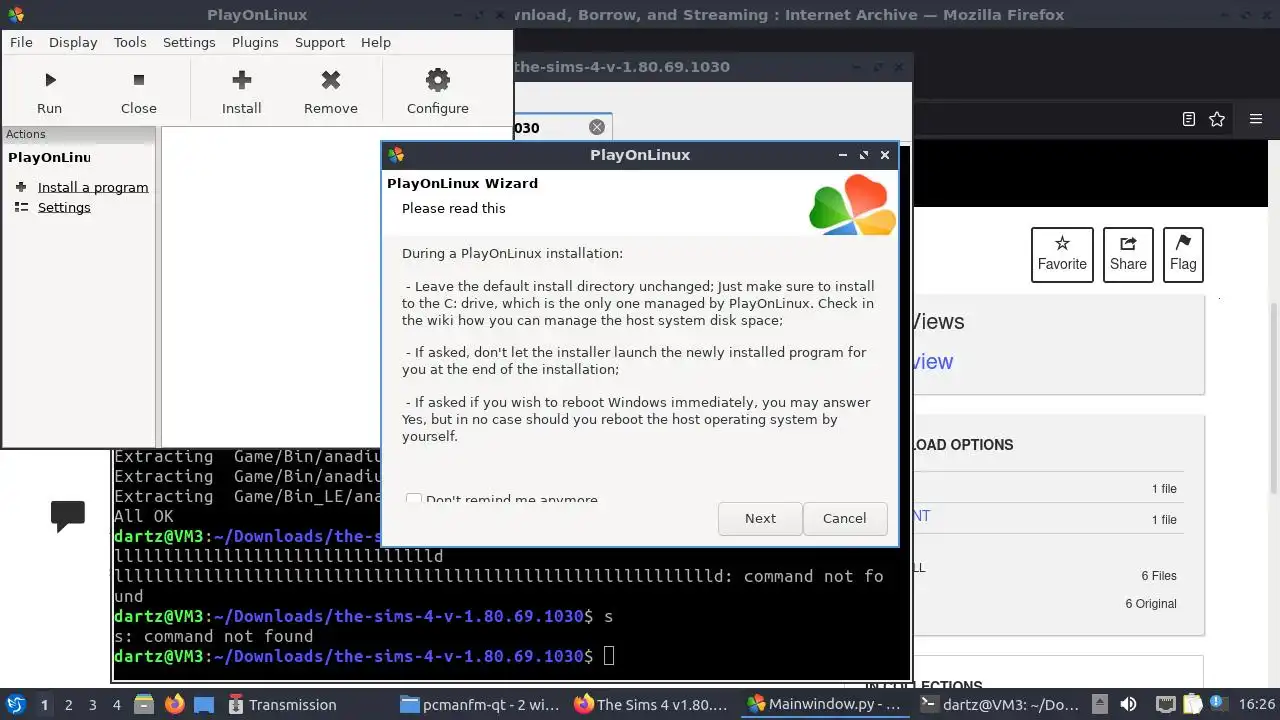Close the PlayOnLinux Wizard dialog window

pos(885,155)
